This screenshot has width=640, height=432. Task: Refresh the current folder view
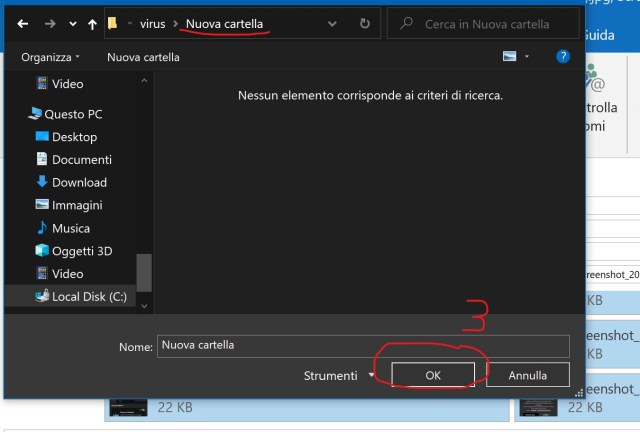(365, 23)
